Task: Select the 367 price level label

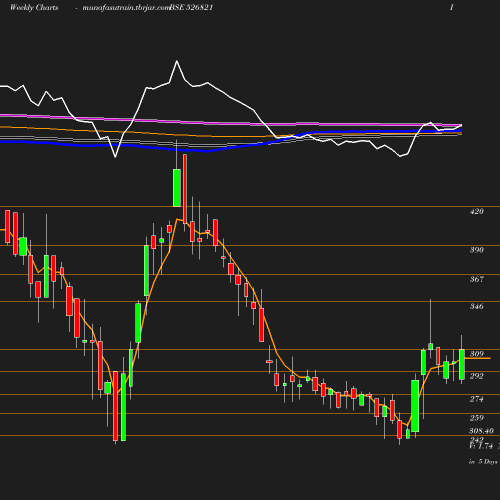Action: coord(477,279)
